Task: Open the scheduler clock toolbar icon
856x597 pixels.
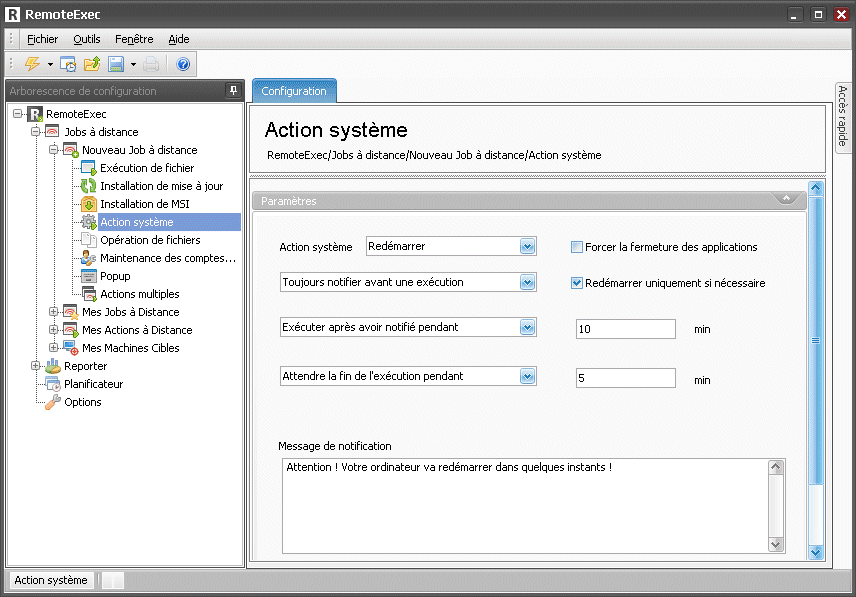Action: (68, 64)
